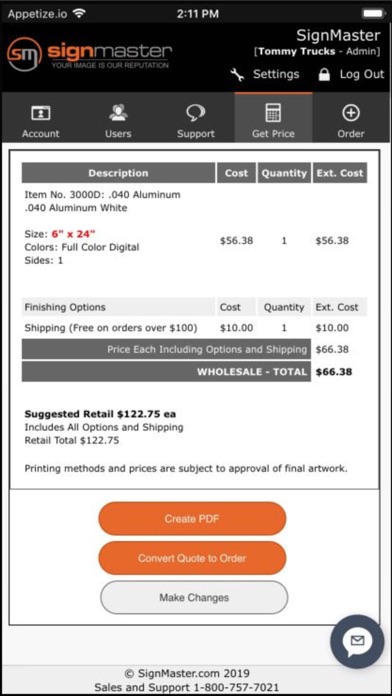Select the Users people icon

pos(118,113)
